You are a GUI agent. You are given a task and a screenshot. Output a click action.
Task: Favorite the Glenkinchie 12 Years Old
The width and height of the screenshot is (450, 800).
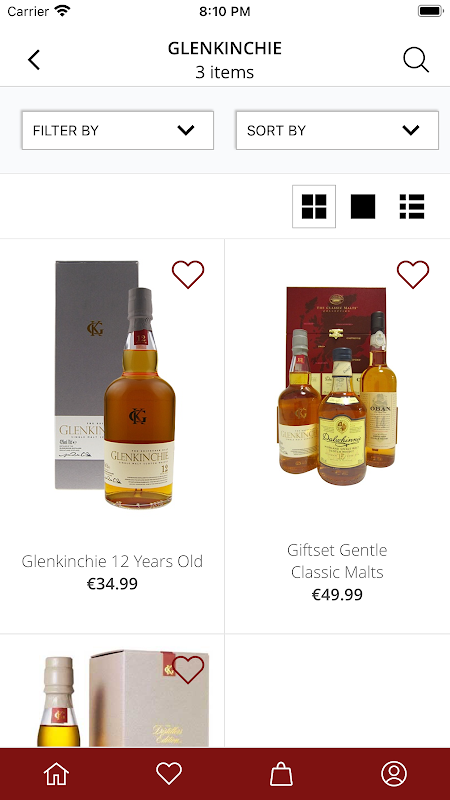click(x=188, y=274)
